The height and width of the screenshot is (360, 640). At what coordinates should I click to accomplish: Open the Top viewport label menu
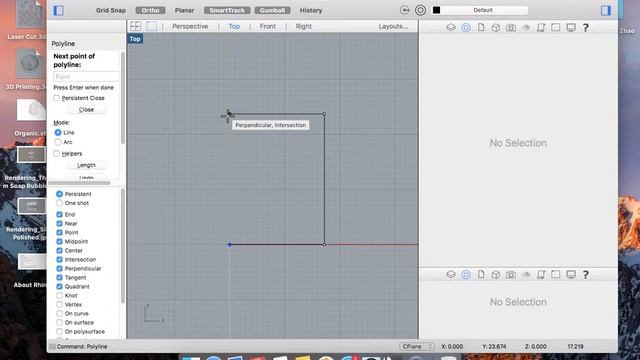[x=135, y=39]
